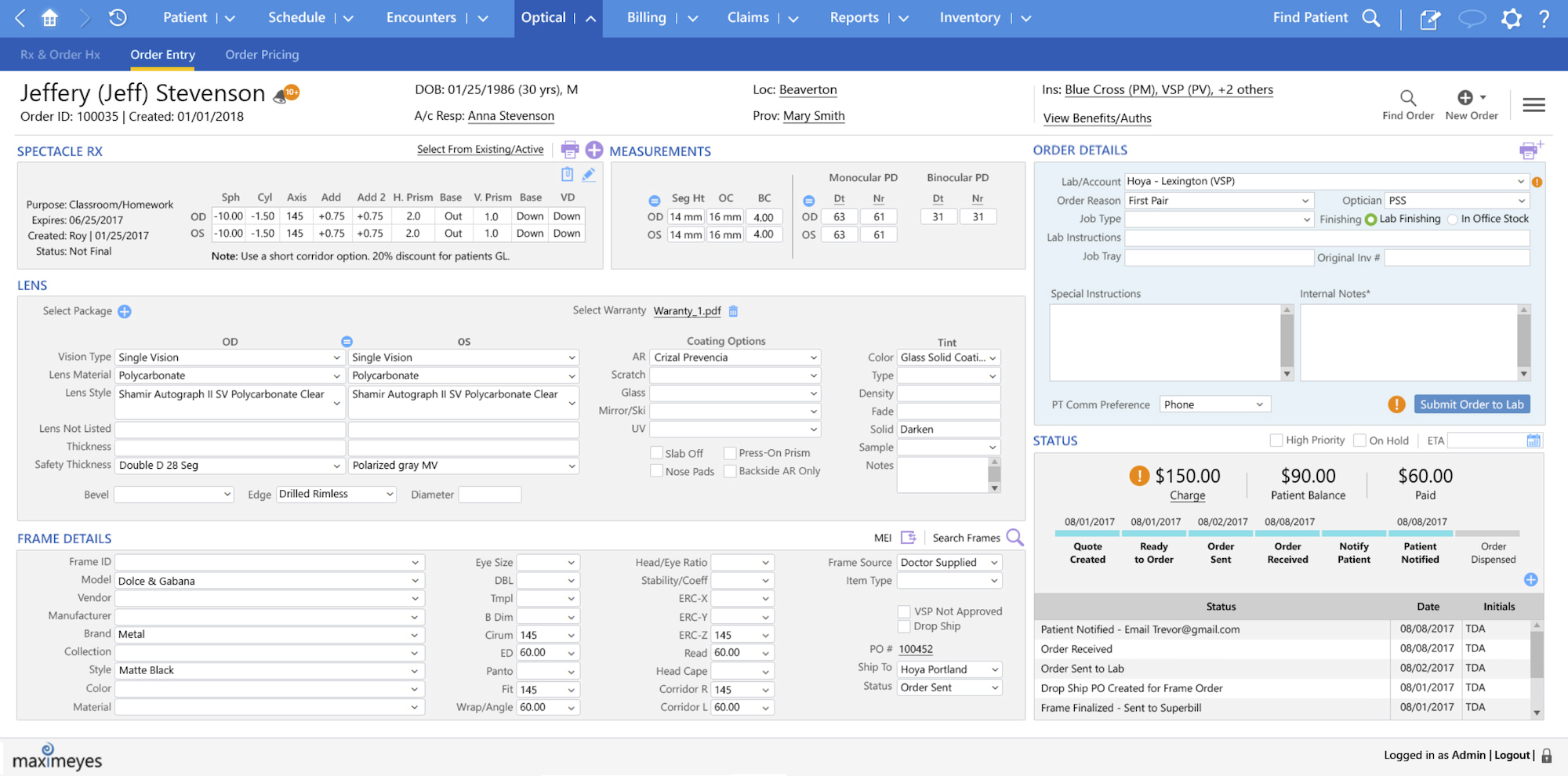This screenshot has height=776, width=1568.
Task: Click the status list scrollbar
Action: [x=1536, y=669]
